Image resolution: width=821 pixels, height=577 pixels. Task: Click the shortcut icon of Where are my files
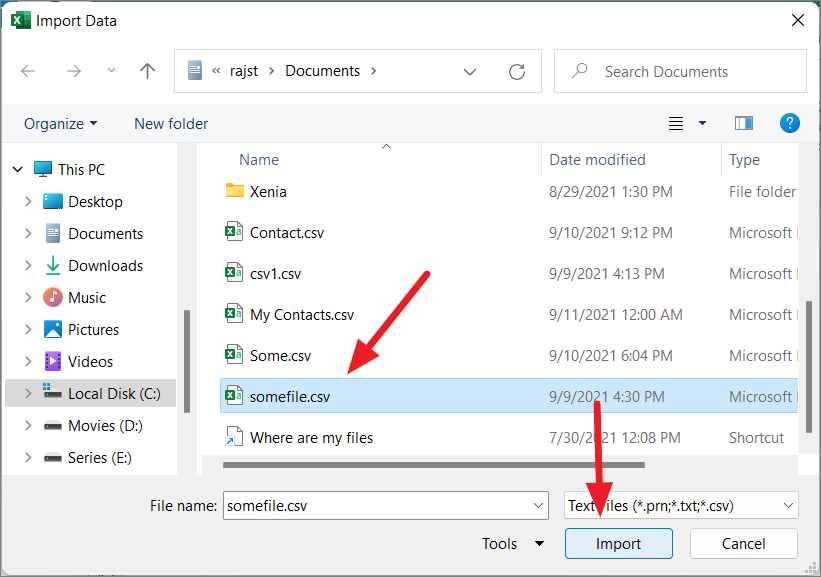pyautogui.click(x=232, y=437)
